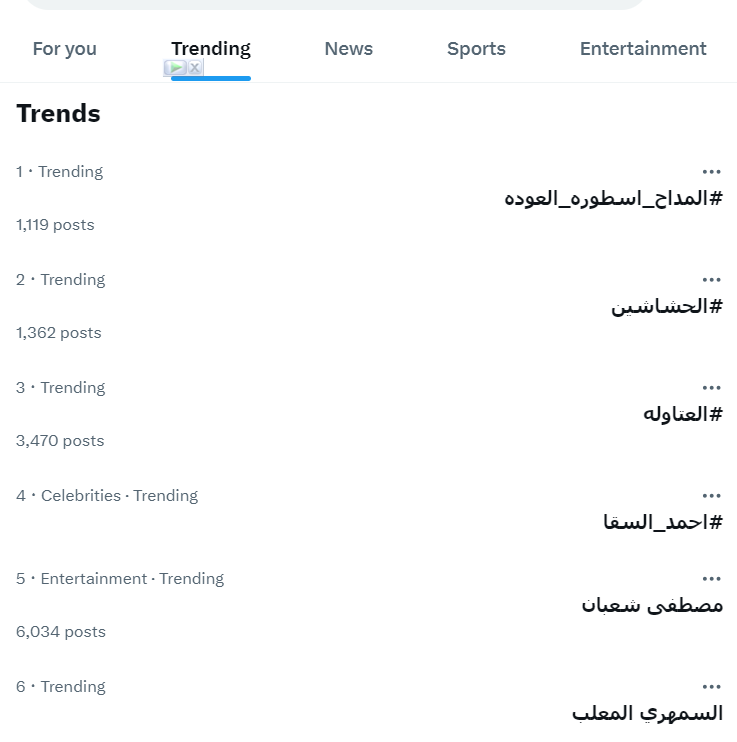Open more options for trend #1
The width and height of the screenshot is (737, 742).
711,172
